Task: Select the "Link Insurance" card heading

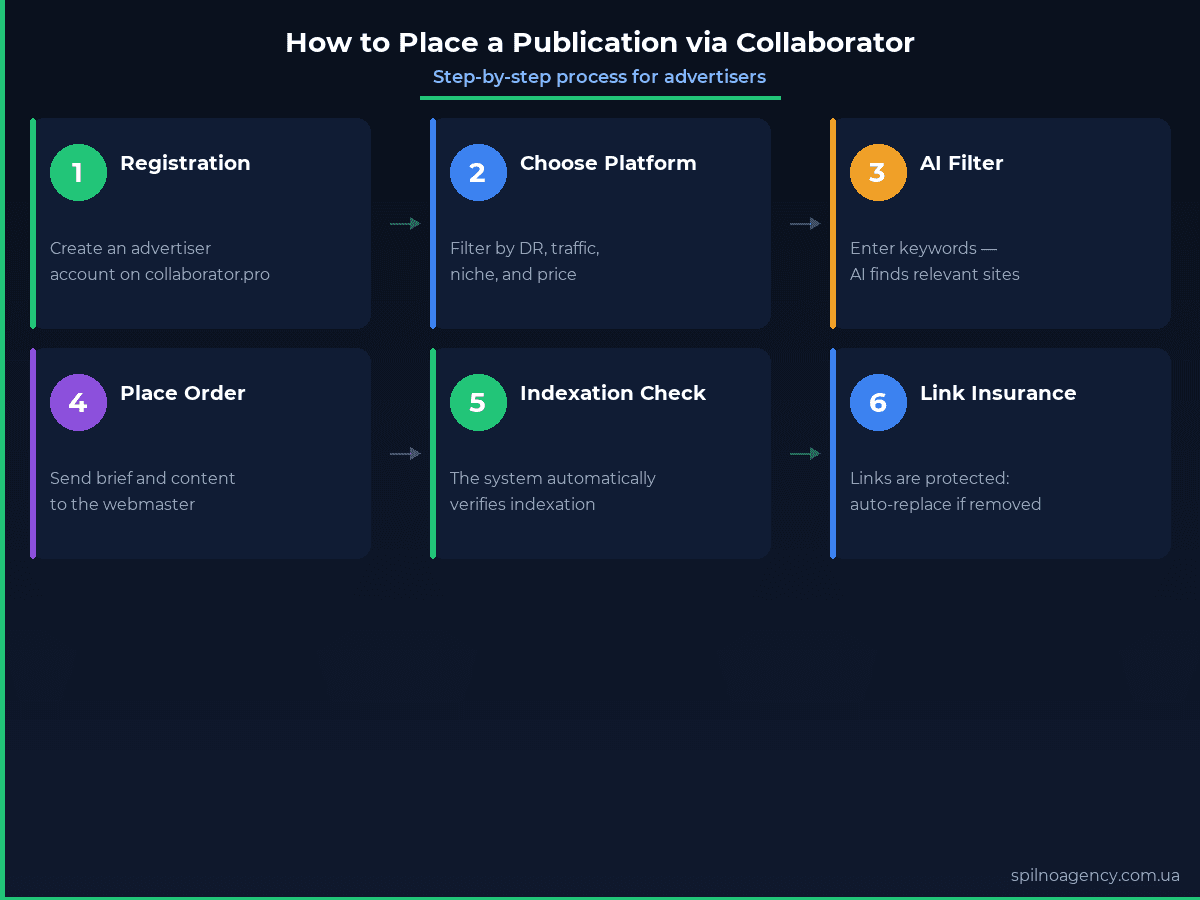Action: (998, 393)
